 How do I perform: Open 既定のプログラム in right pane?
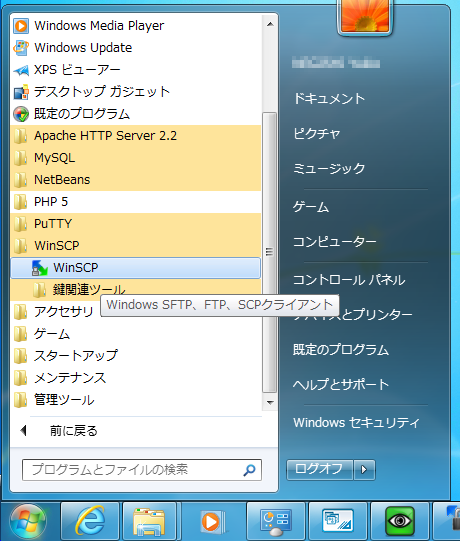coord(341,350)
